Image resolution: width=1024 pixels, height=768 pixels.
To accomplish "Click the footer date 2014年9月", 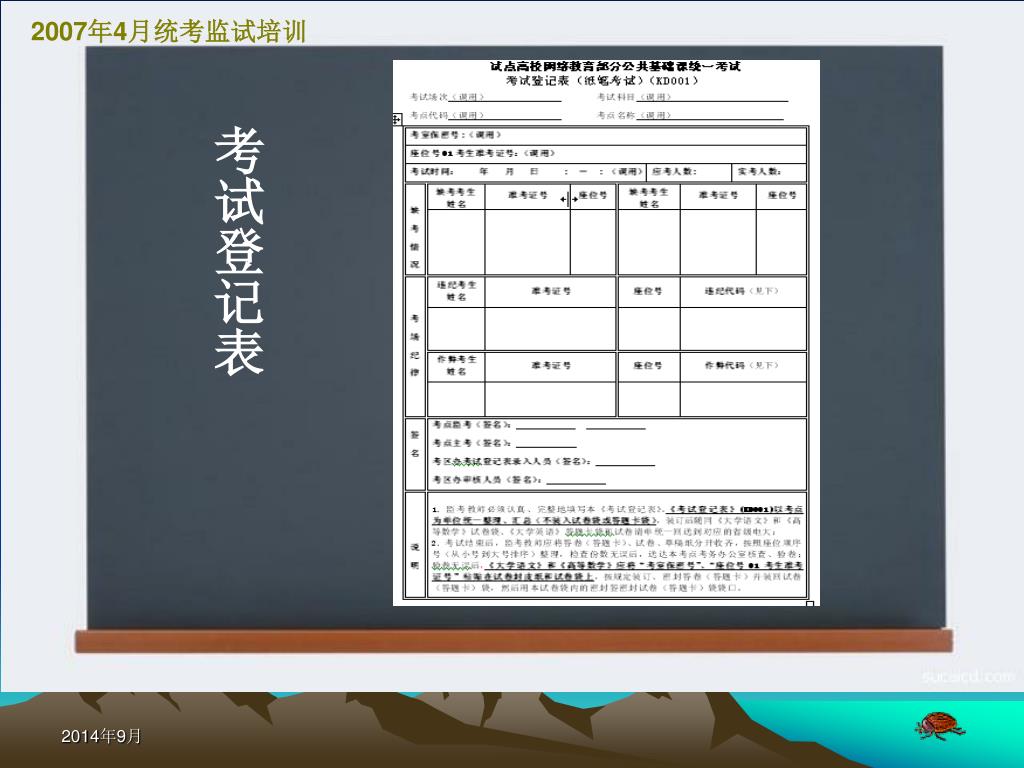I will 101,736.
